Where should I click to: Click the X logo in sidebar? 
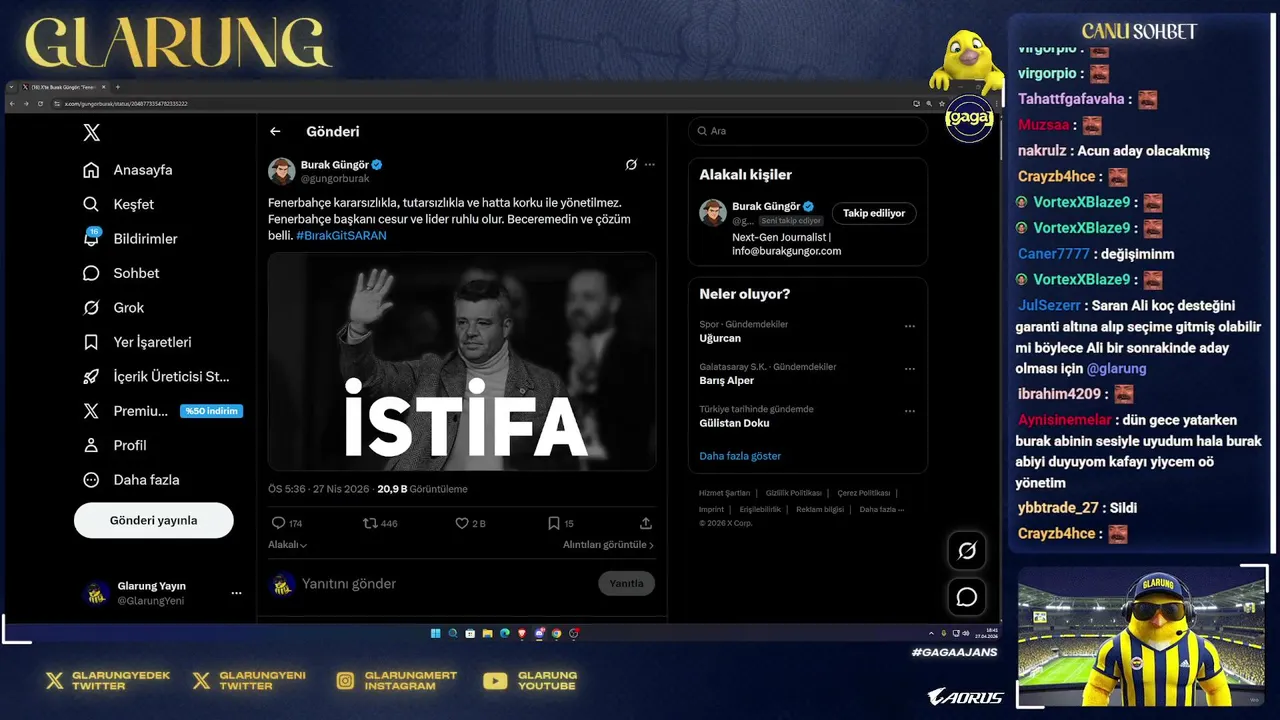coord(91,132)
